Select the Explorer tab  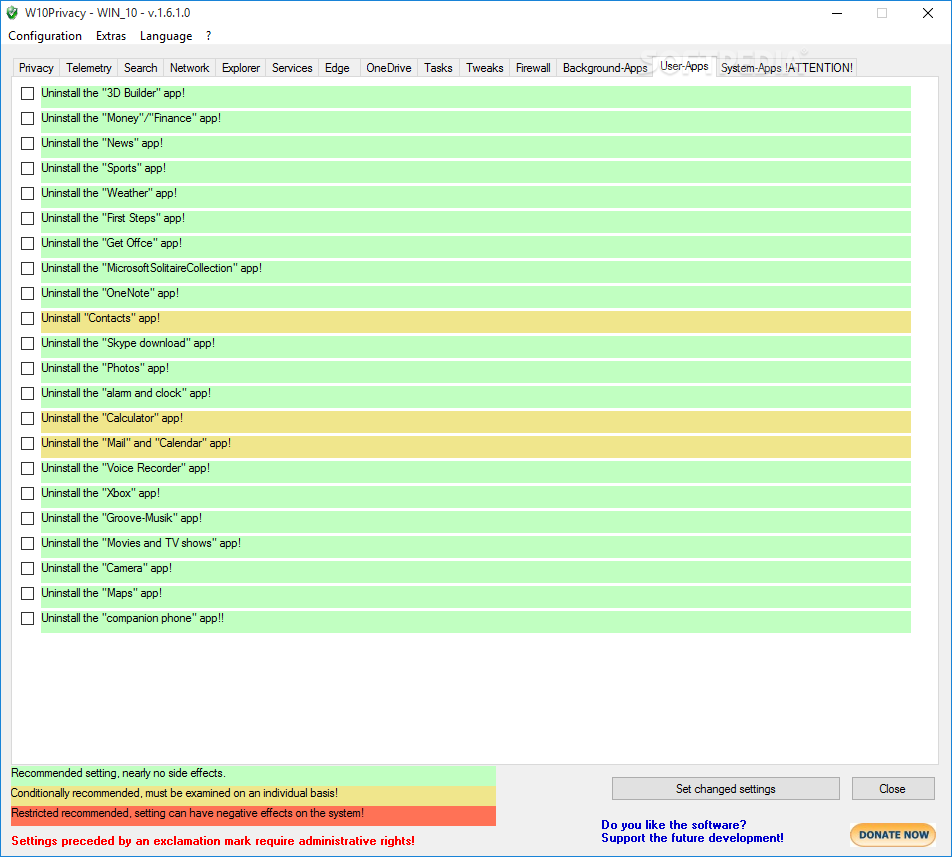tap(241, 68)
